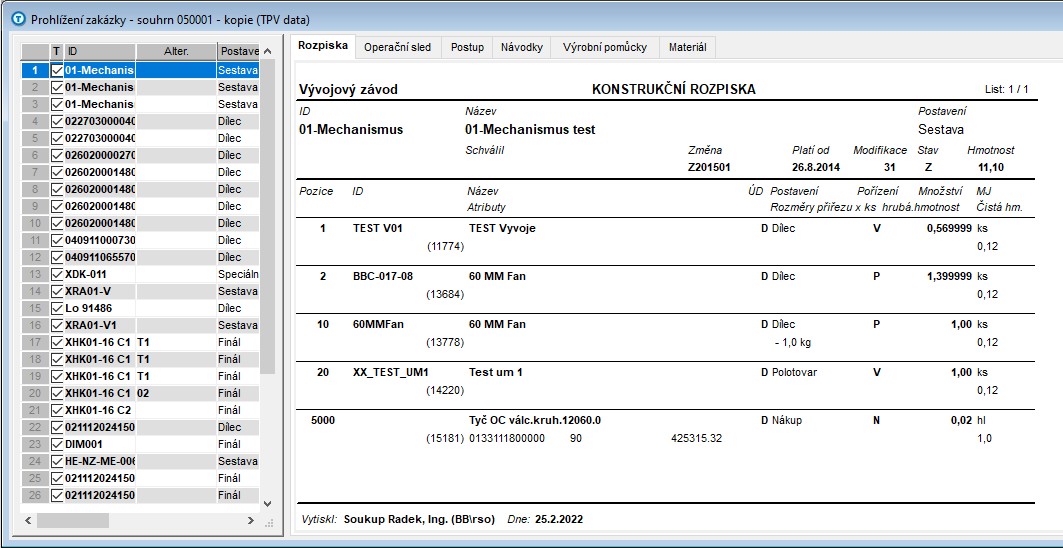Uncheck the XRA01-V1 row checkbox
The width and height of the screenshot is (1063, 548).
point(57,325)
